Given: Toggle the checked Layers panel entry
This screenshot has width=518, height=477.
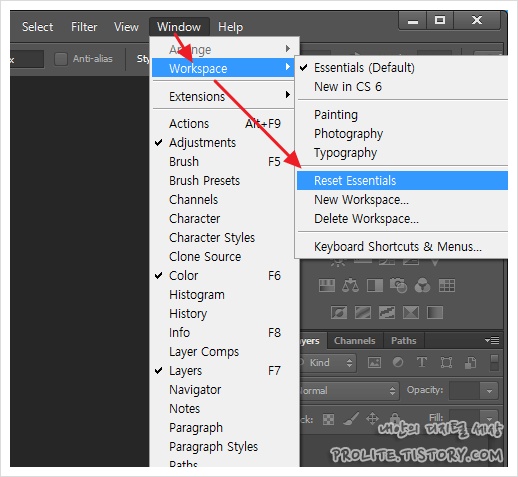Looking at the screenshot, I should (x=224, y=371).
